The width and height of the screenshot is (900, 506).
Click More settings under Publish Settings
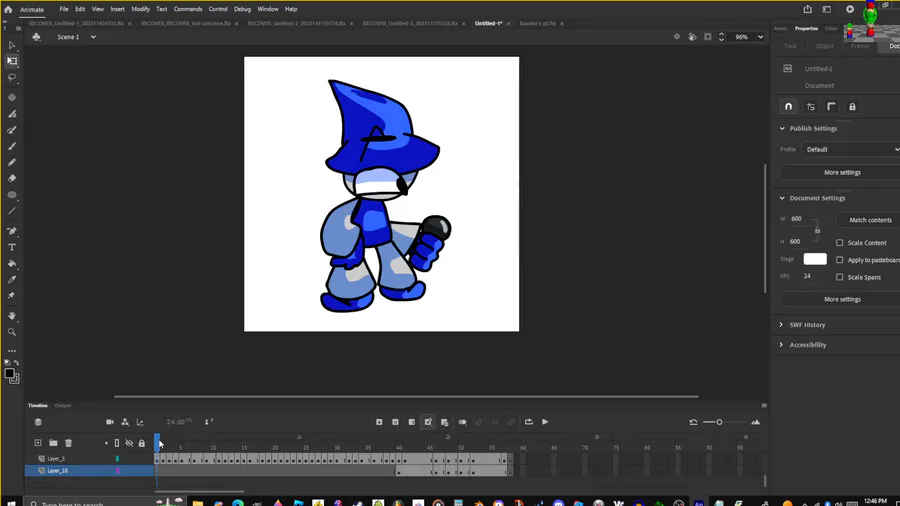pyautogui.click(x=842, y=172)
